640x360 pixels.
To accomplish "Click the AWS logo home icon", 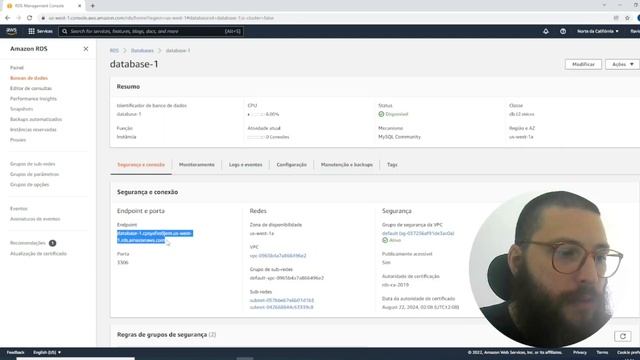I will (x=11, y=31).
